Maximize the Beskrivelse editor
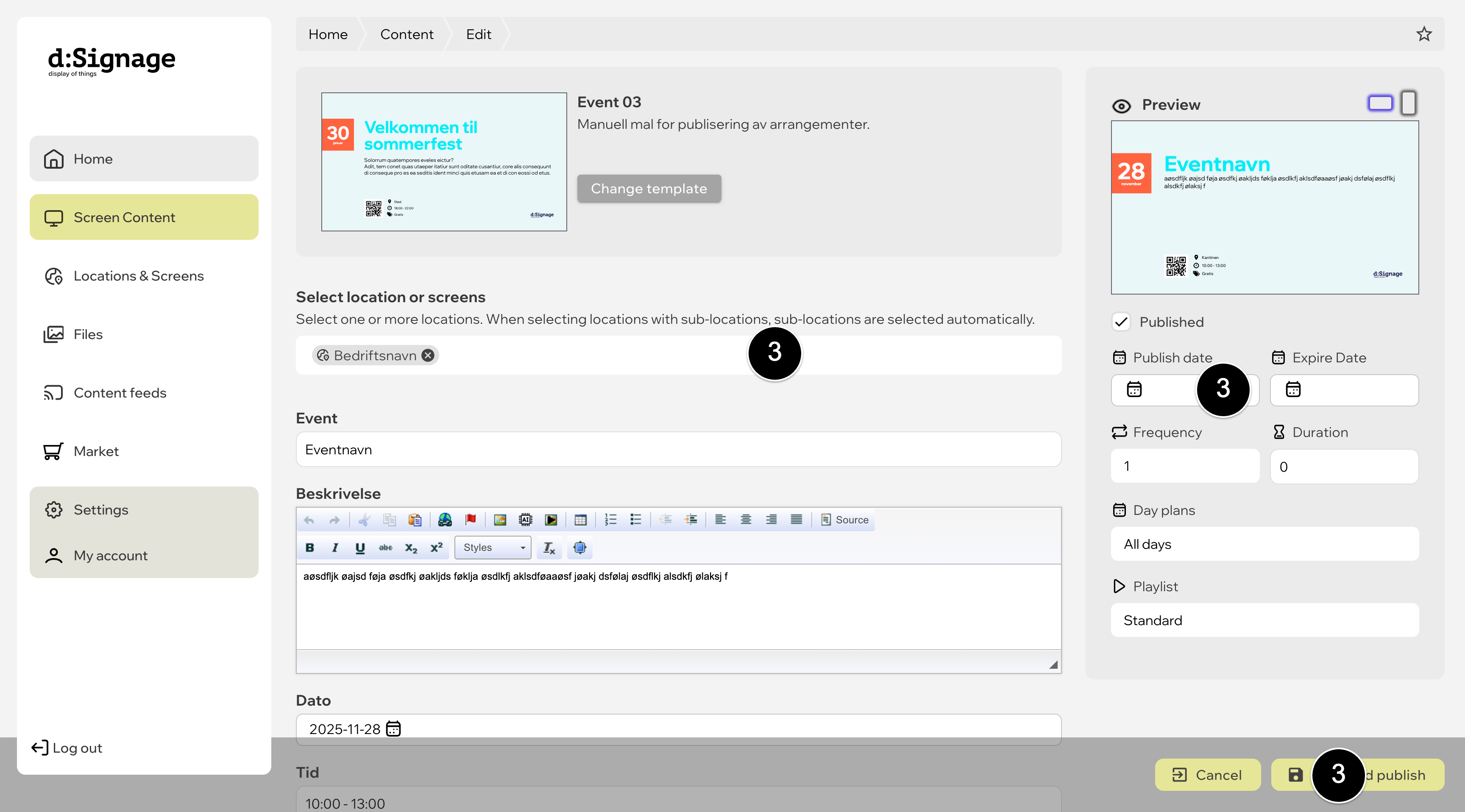1465x812 pixels. 579,548
